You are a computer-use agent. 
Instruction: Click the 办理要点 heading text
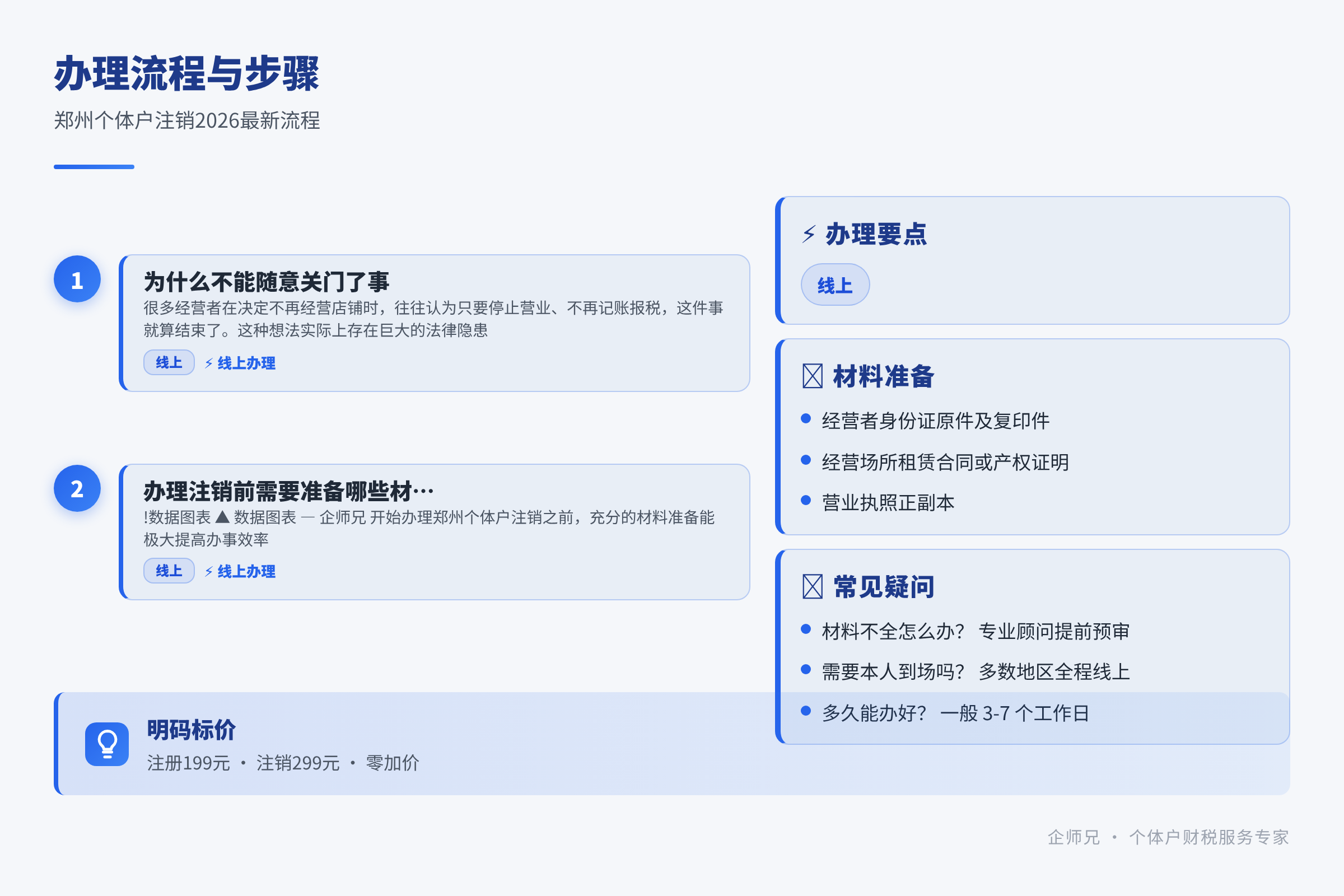pos(876,234)
